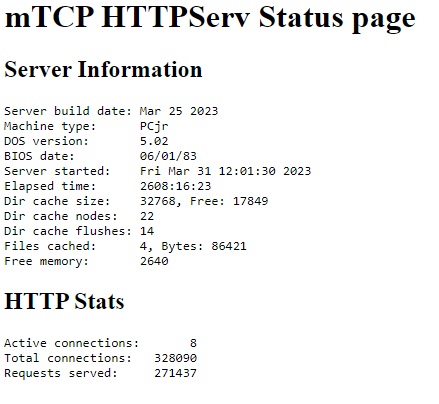This screenshot has width=439, height=404.
Task: Click the server started timestamp value
Action: tap(225, 171)
